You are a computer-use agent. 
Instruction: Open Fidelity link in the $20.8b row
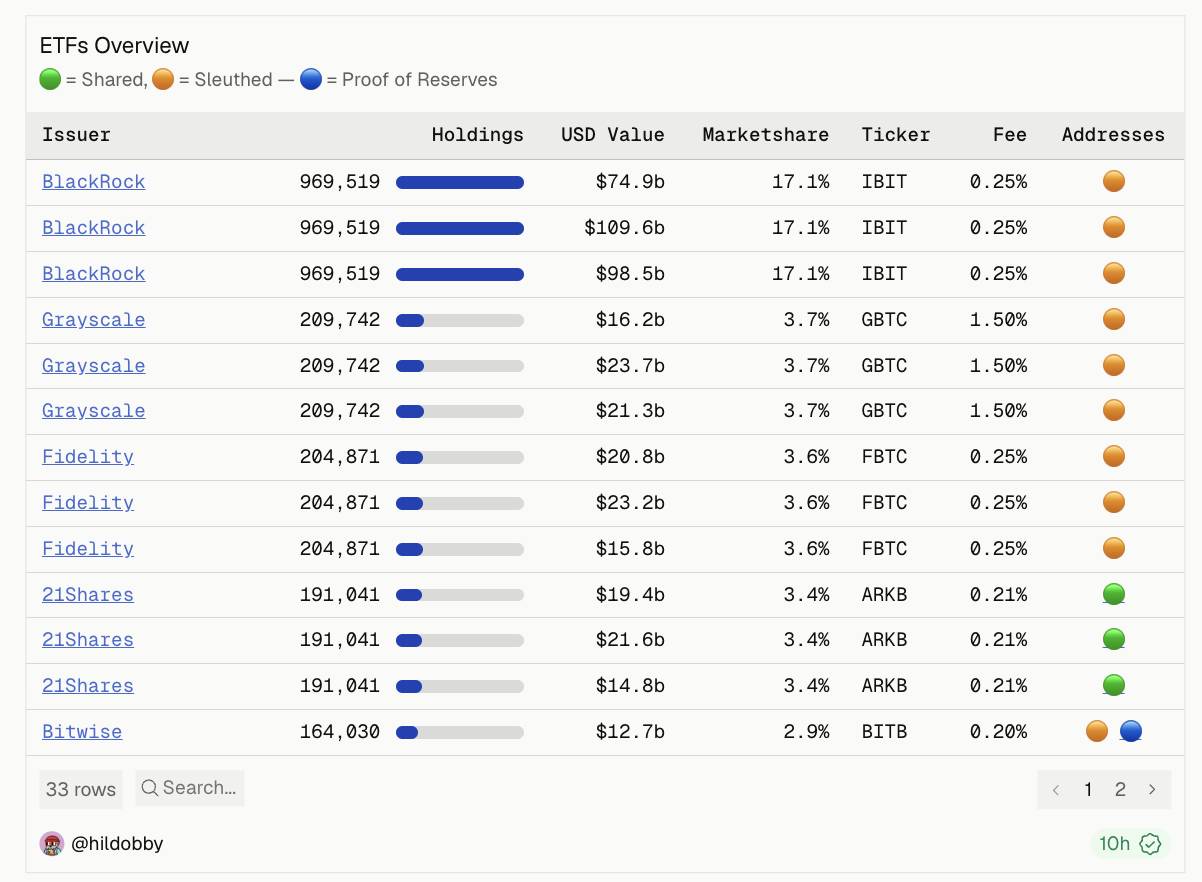(x=88, y=457)
